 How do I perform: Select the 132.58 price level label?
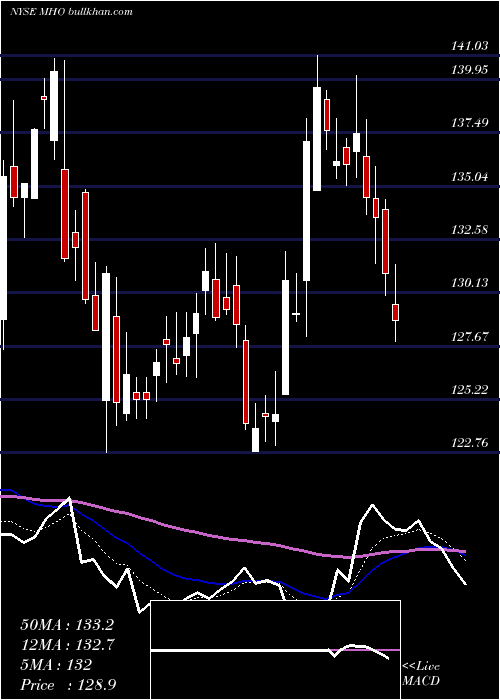tap(469, 230)
